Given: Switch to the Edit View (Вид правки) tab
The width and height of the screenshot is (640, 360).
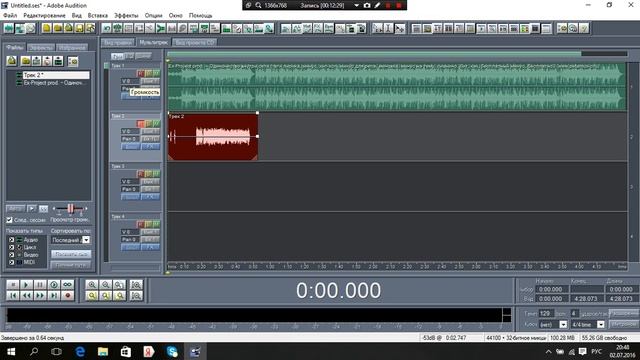Looking at the screenshot, I should pyautogui.click(x=118, y=42).
